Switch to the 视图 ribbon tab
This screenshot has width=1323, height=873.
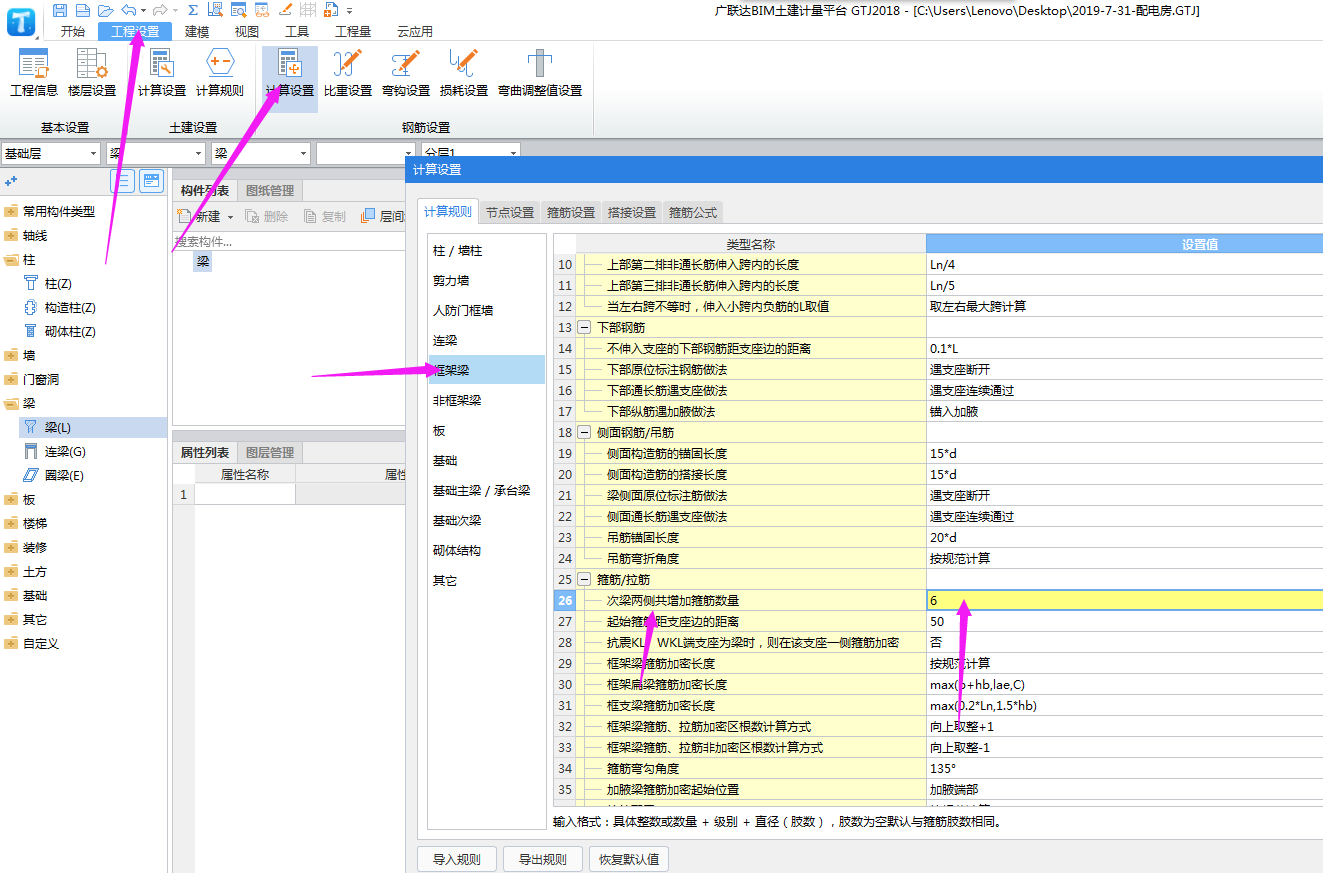click(x=246, y=31)
